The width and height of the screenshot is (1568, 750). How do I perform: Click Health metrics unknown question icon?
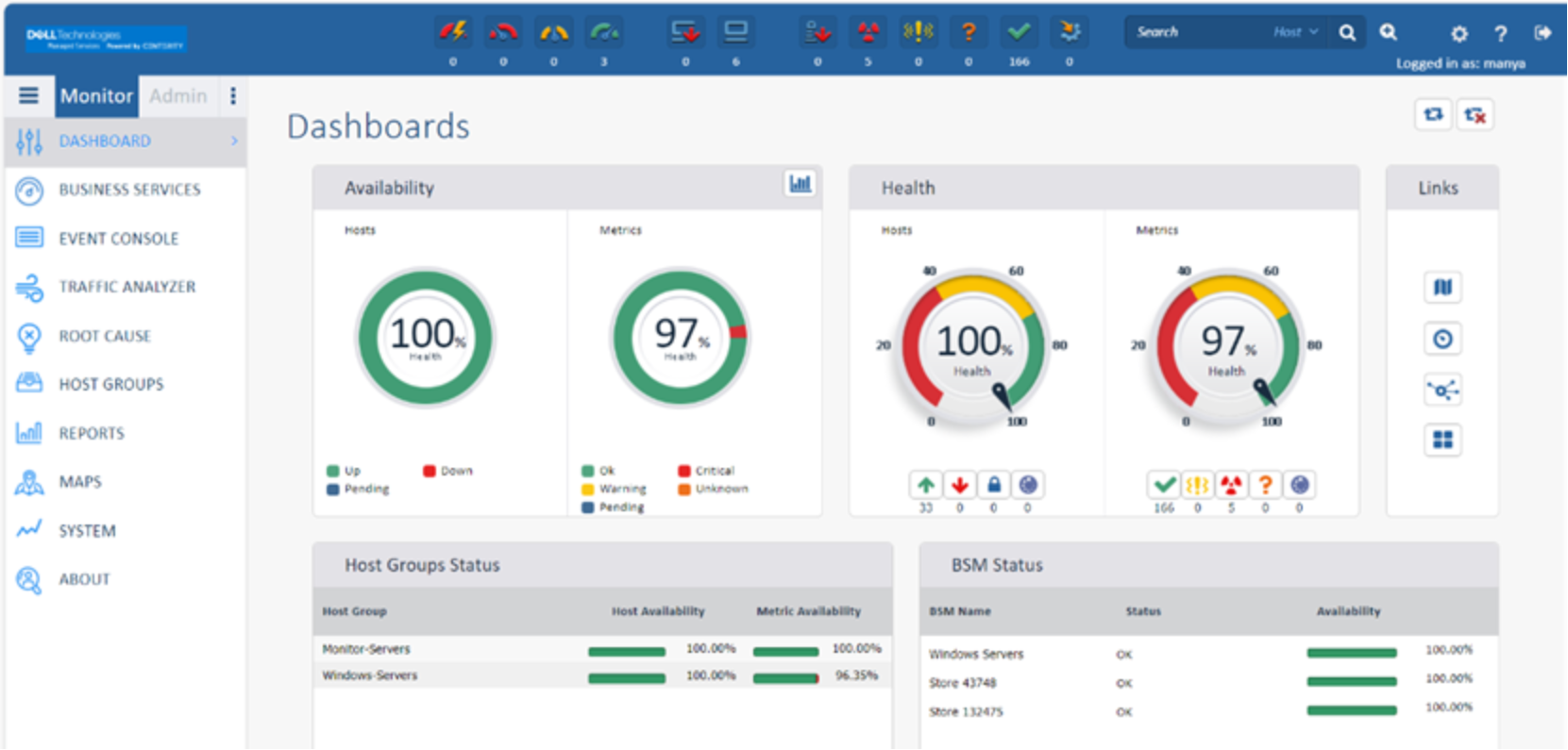[x=1265, y=485]
